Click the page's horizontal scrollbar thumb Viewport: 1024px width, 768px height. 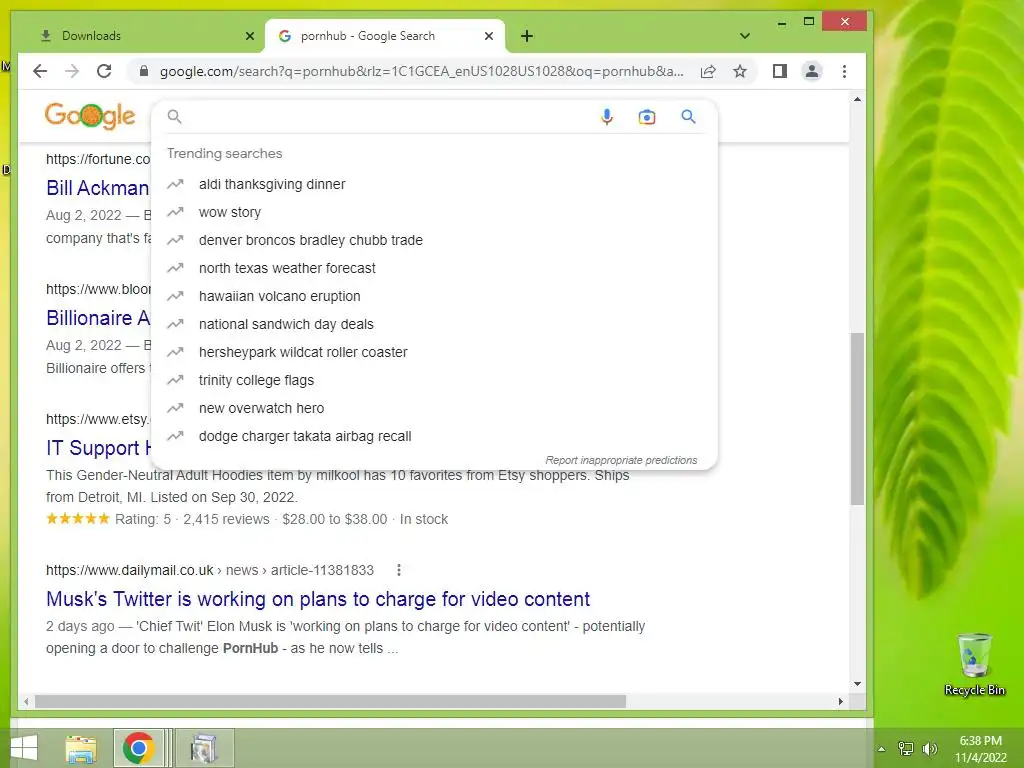click(x=330, y=701)
